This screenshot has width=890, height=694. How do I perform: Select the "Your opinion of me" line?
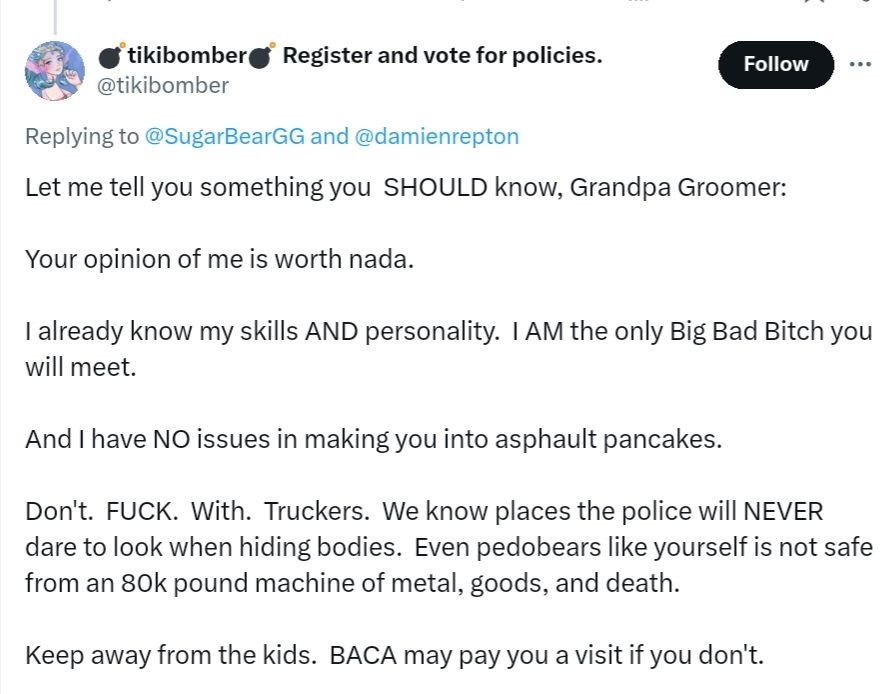click(219, 259)
